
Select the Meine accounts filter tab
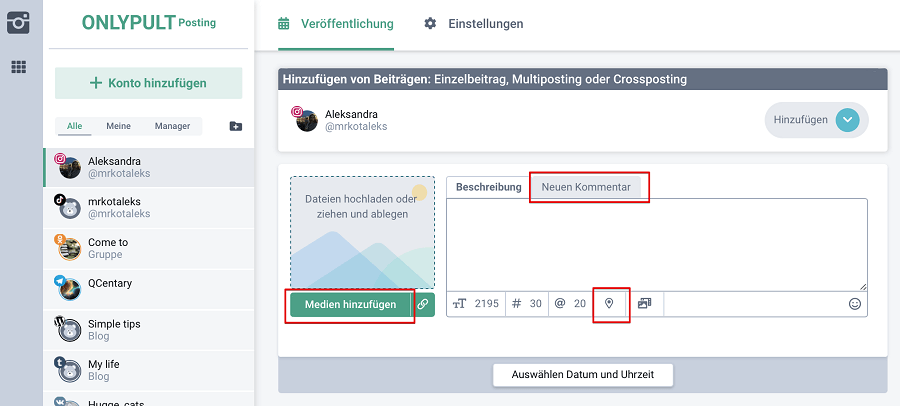(x=118, y=126)
